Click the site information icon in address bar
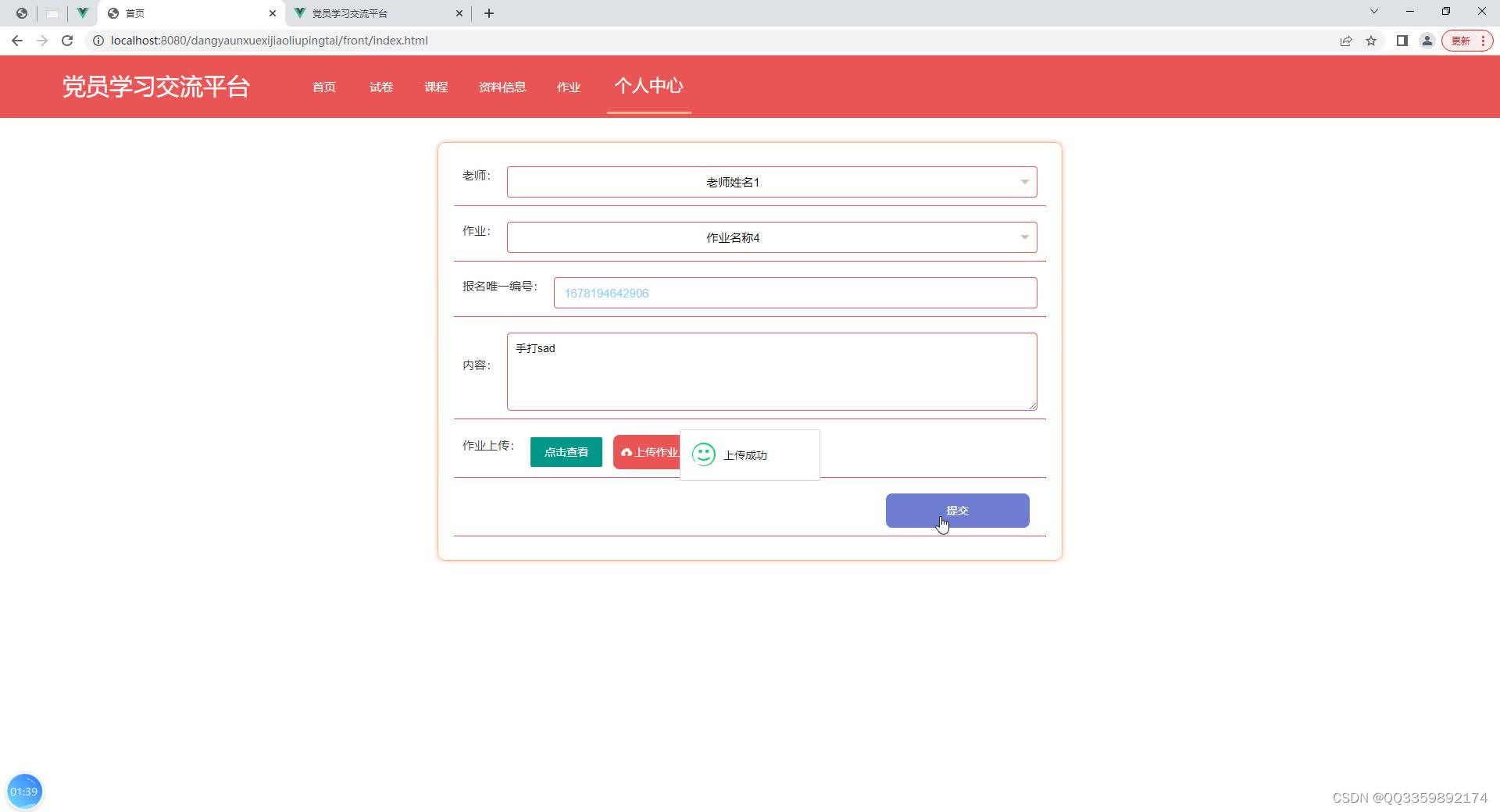 [98, 41]
